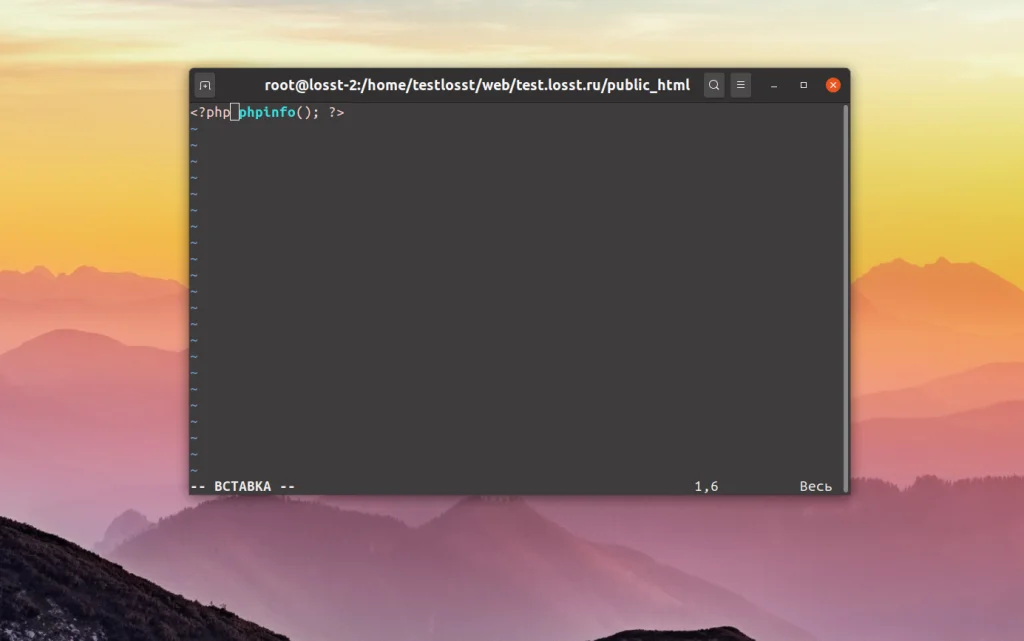The image size is (1024, 641).
Task: Click the cursor position '1,6' in status line
Action: tap(706, 486)
